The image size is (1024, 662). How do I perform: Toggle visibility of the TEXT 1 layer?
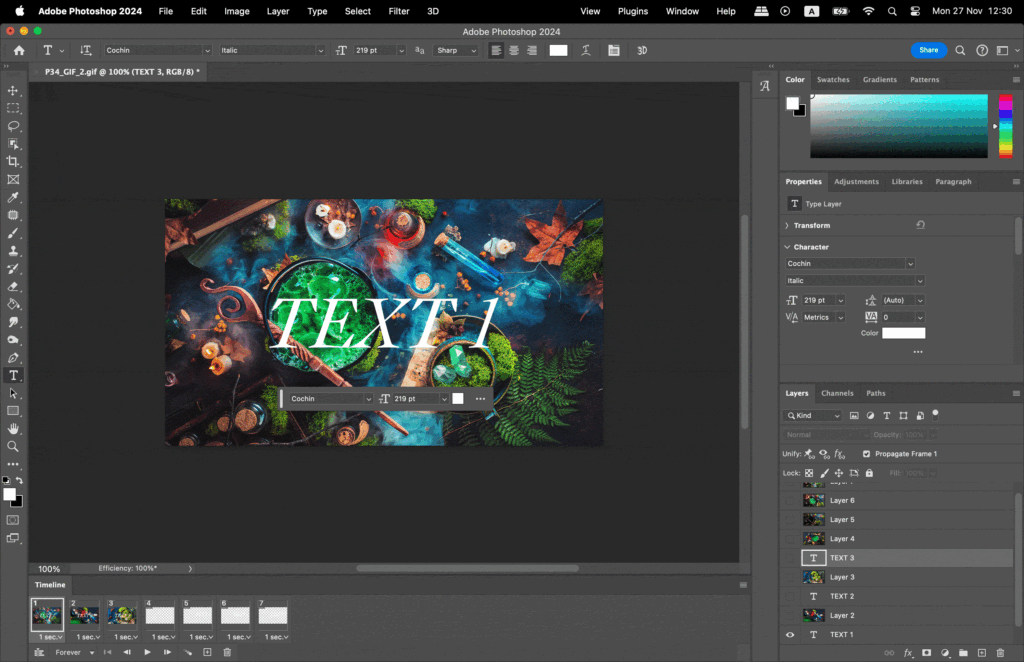coord(789,634)
